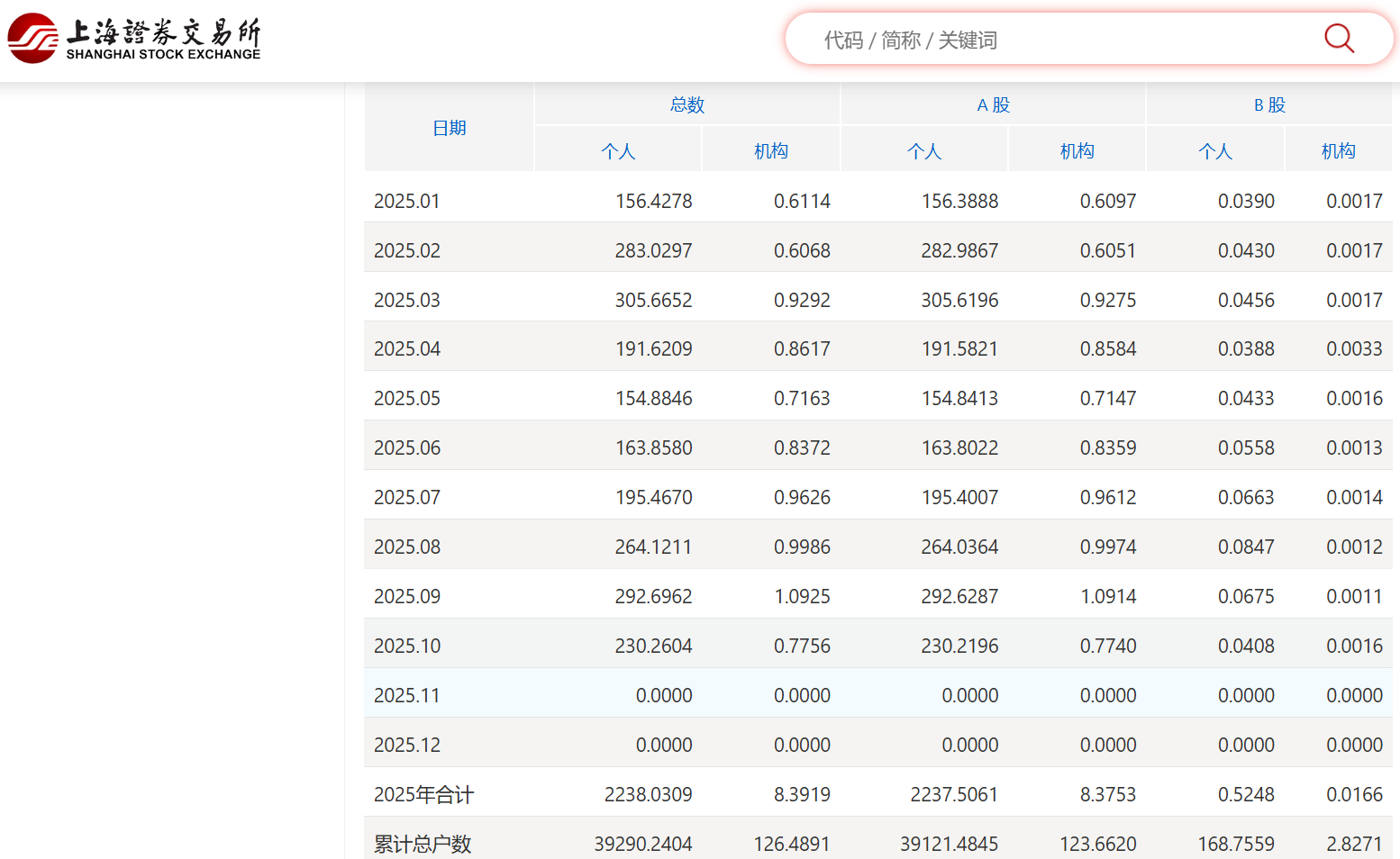Click the 机构 header under A 股
This screenshot has width=1400, height=859.
(1077, 151)
